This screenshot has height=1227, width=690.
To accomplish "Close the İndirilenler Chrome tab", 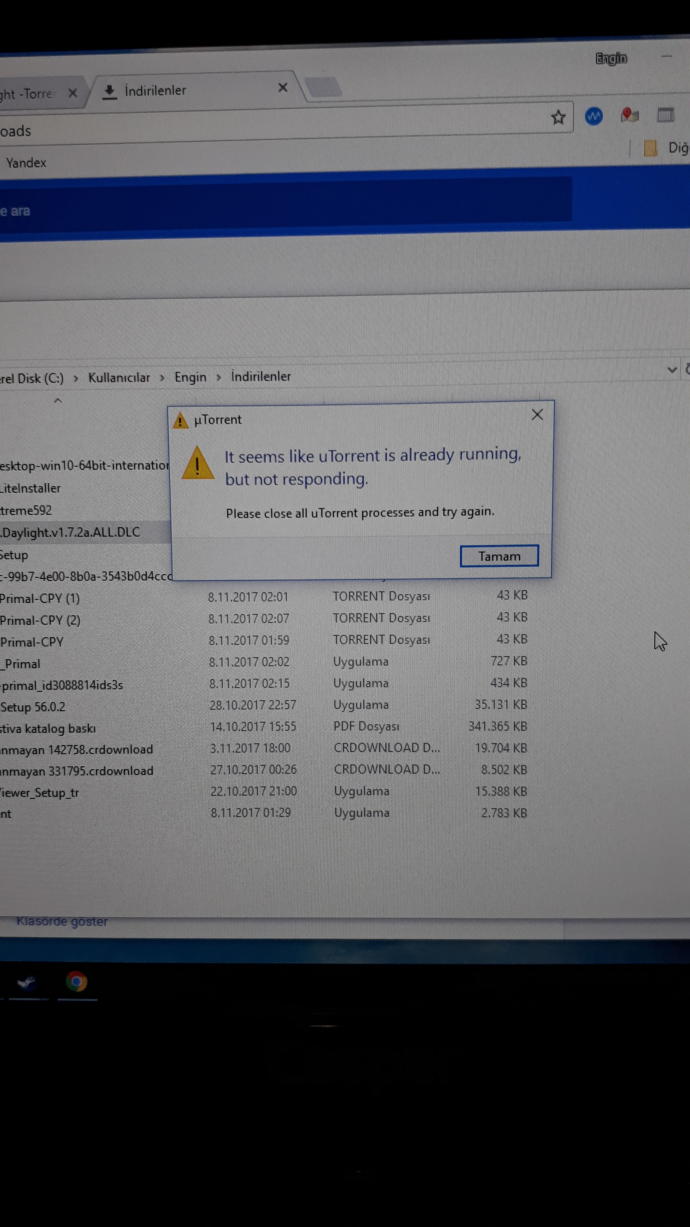I will point(282,88).
